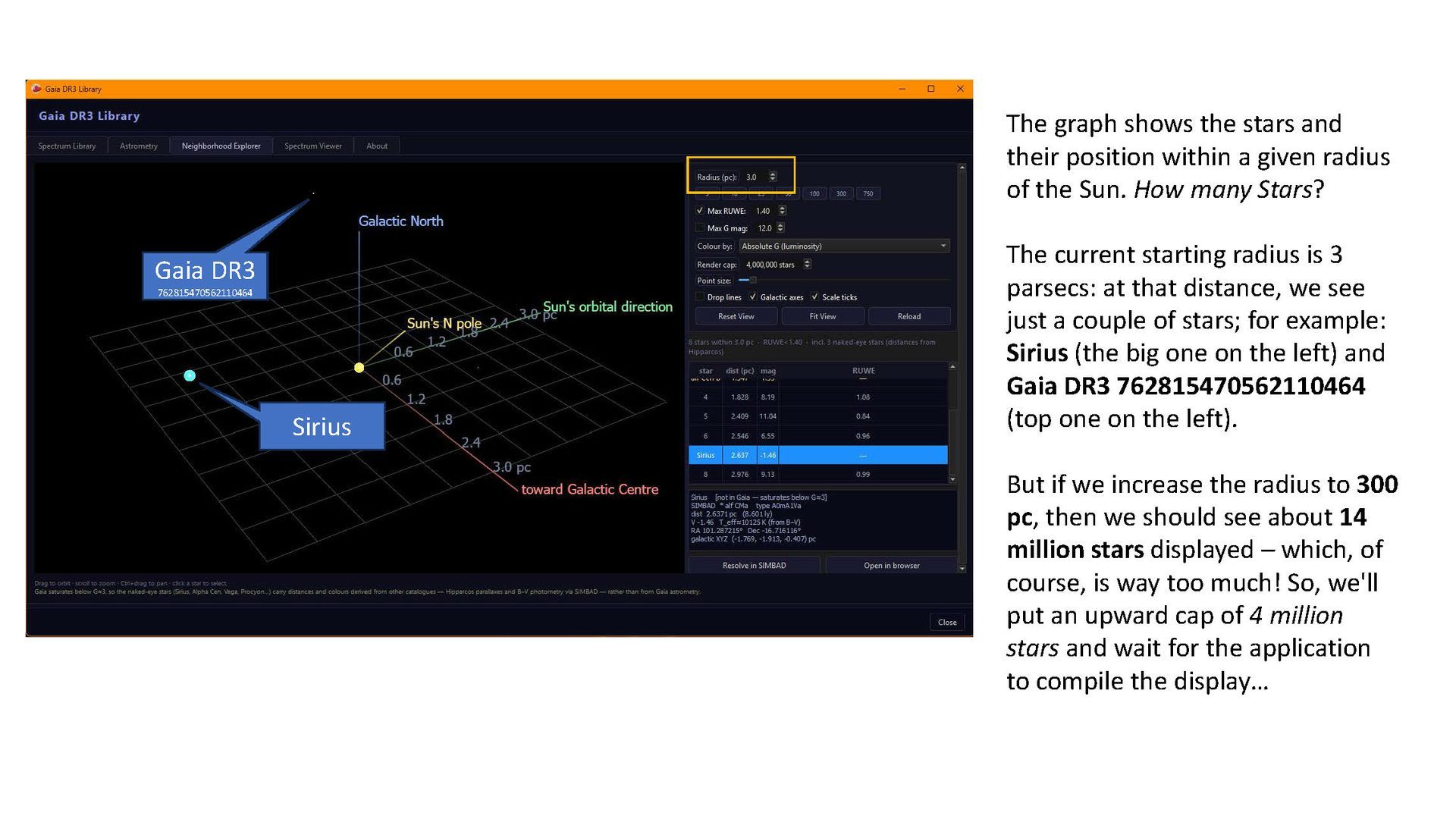Click the star table scroll-up arrow

coord(952,367)
